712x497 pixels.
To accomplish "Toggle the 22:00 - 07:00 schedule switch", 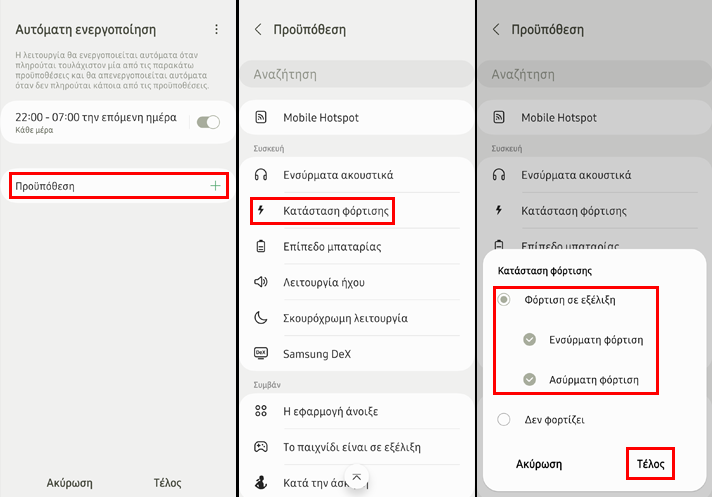I will [208, 122].
